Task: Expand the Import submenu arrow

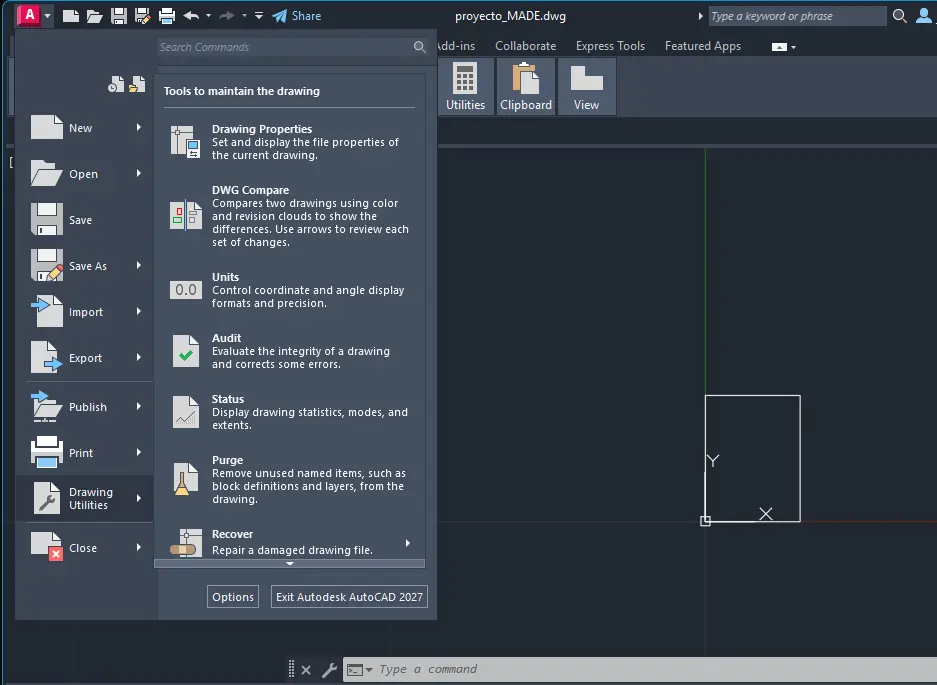Action: pyautogui.click(x=139, y=311)
